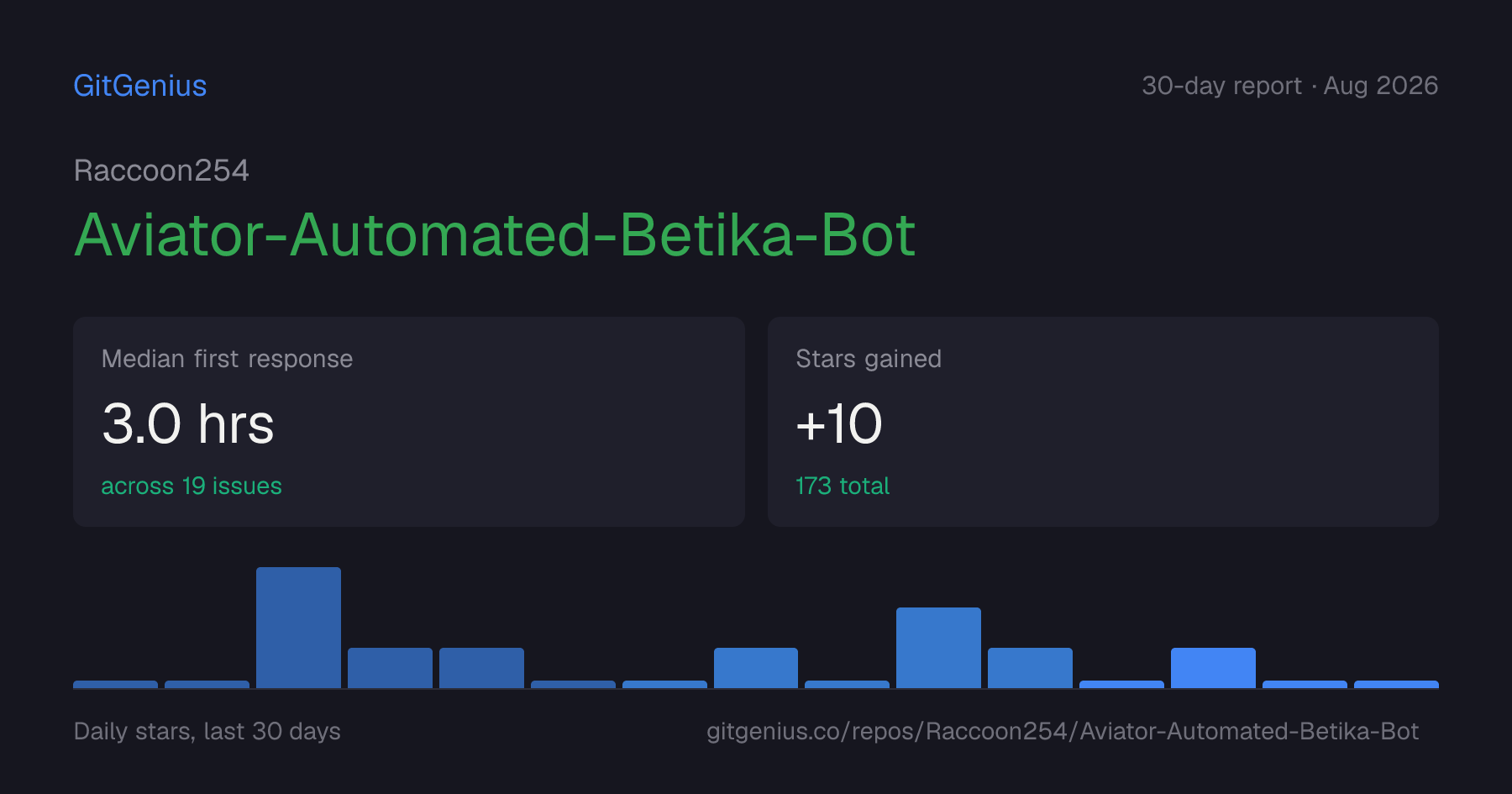The width and height of the screenshot is (1512, 794).
Task: Click the medium bar just before second-tallest bar
Action: click(x=756, y=668)
